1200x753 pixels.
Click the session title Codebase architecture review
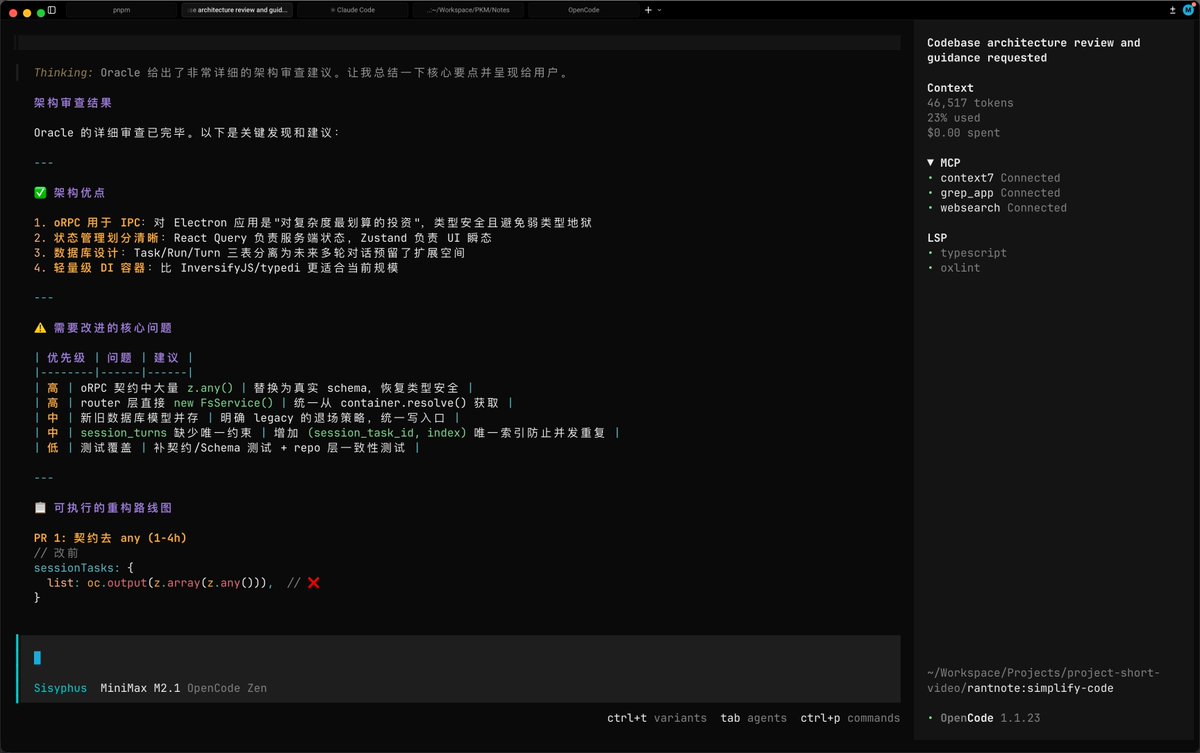(x=1033, y=50)
